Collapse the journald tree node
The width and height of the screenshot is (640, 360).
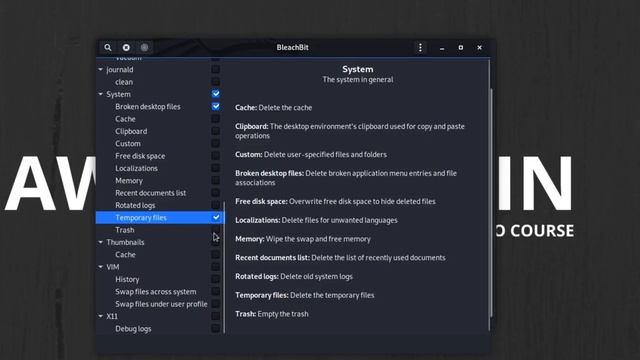coord(100,69)
